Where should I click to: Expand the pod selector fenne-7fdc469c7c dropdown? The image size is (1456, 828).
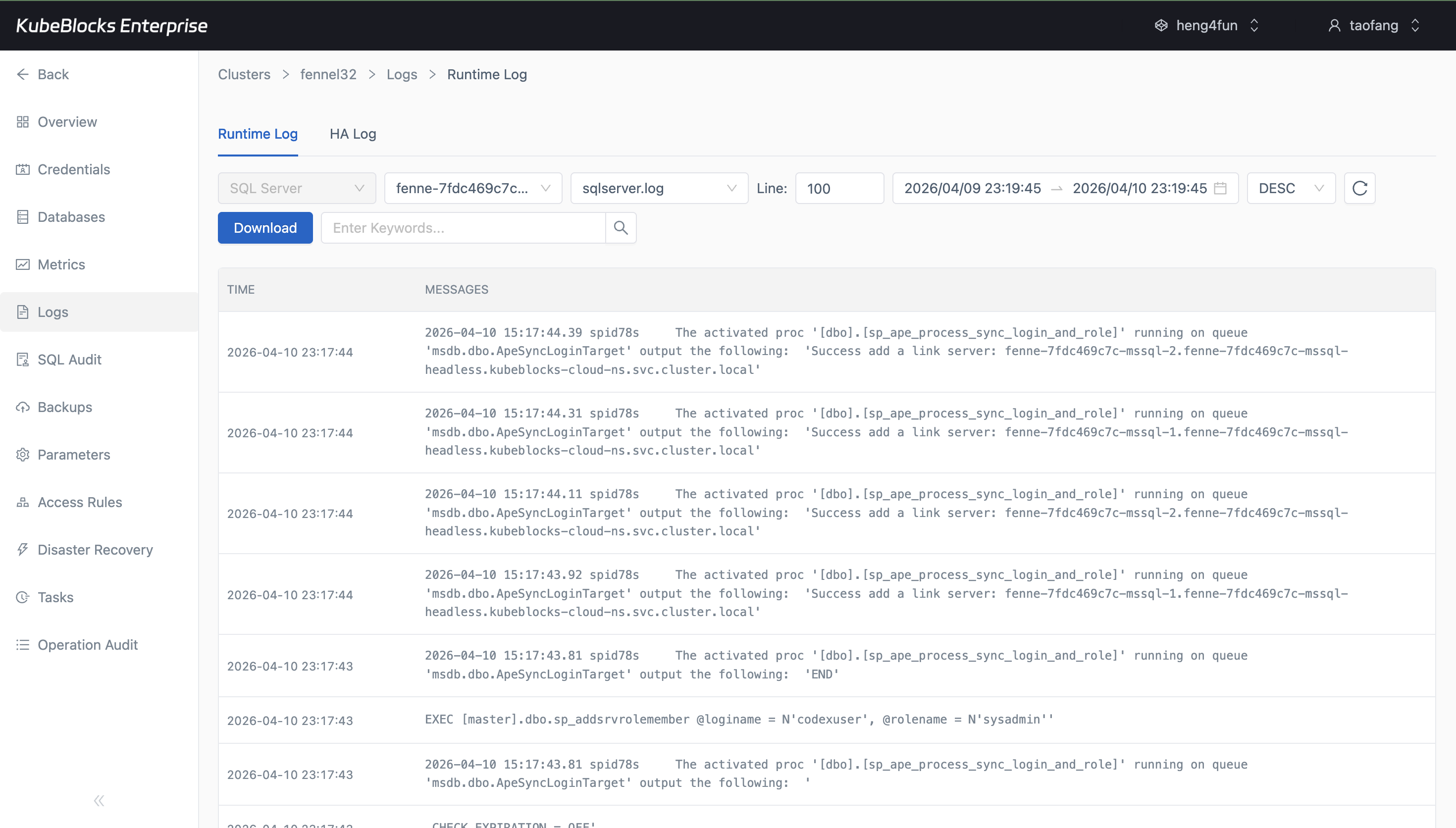click(x=472, y=188)
